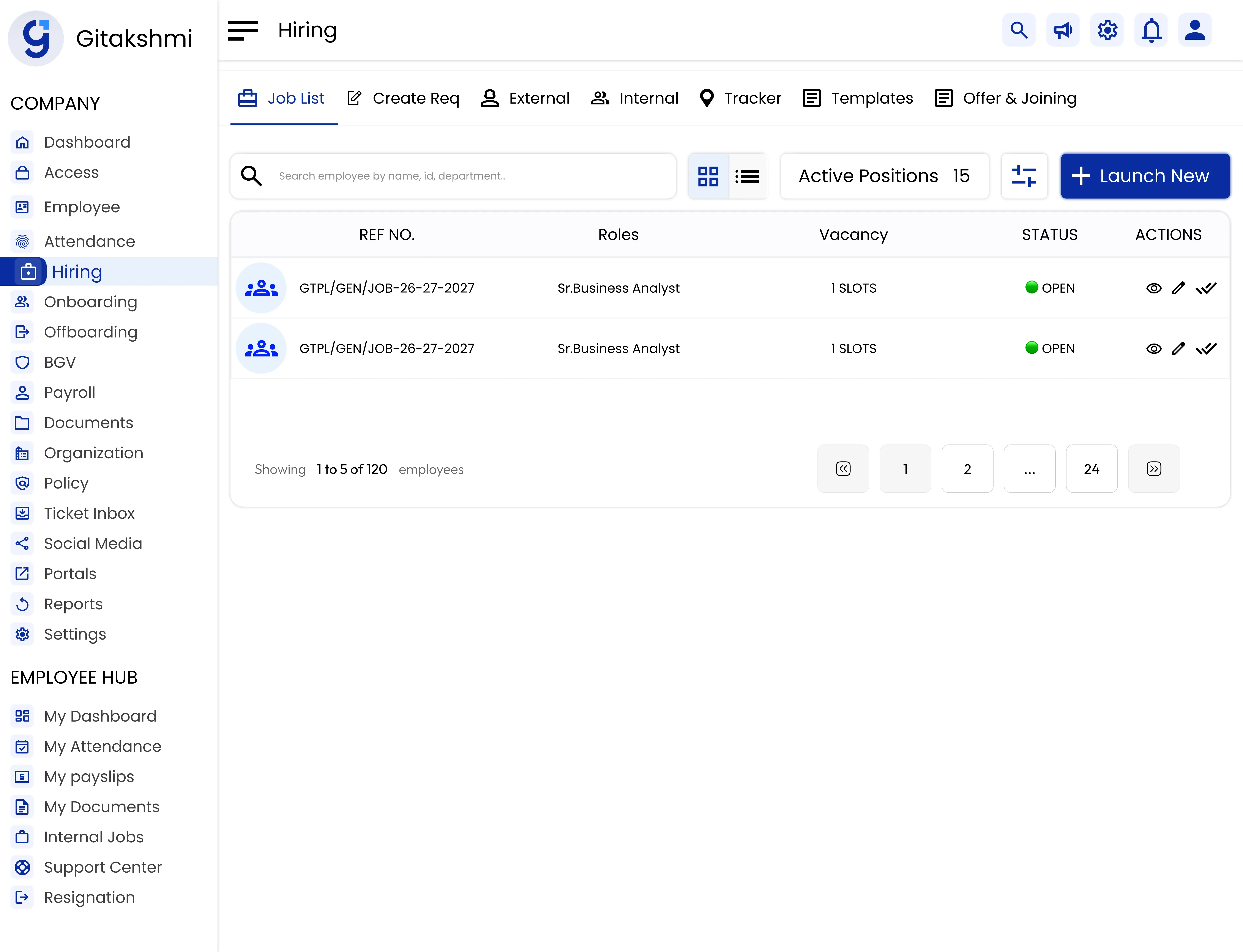This screenshot has width=1243, height=952.
Task: Click the search magnifier in search box
Action: 251,176
